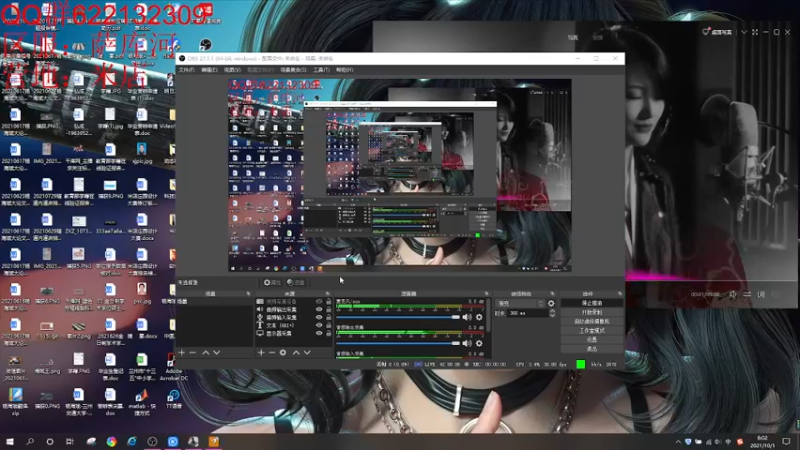Pop out the Sources dock with header icon
This screenshot has width=800, height=450.
328,294
